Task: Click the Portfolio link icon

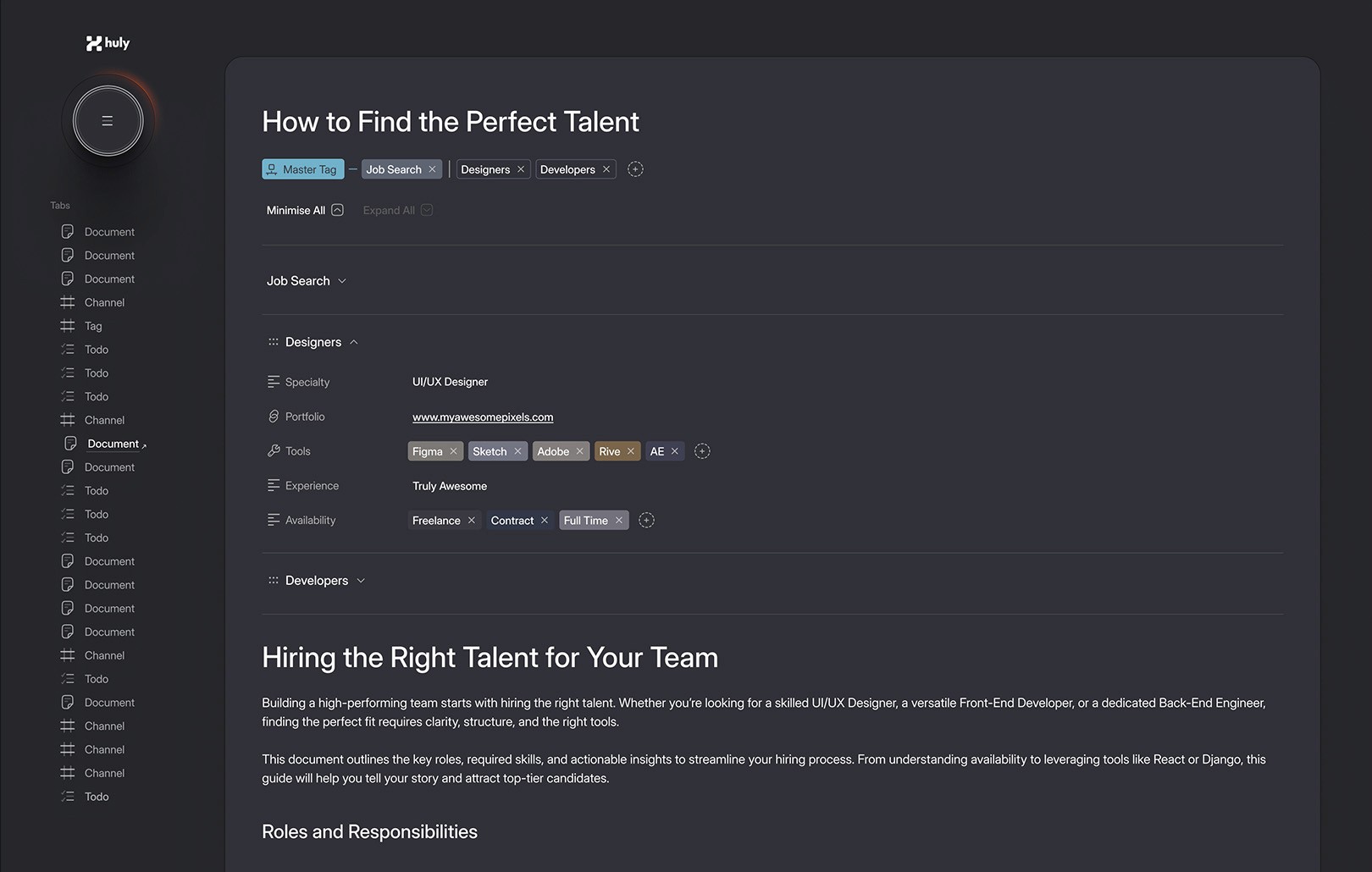Action: [x=273, y=417]
